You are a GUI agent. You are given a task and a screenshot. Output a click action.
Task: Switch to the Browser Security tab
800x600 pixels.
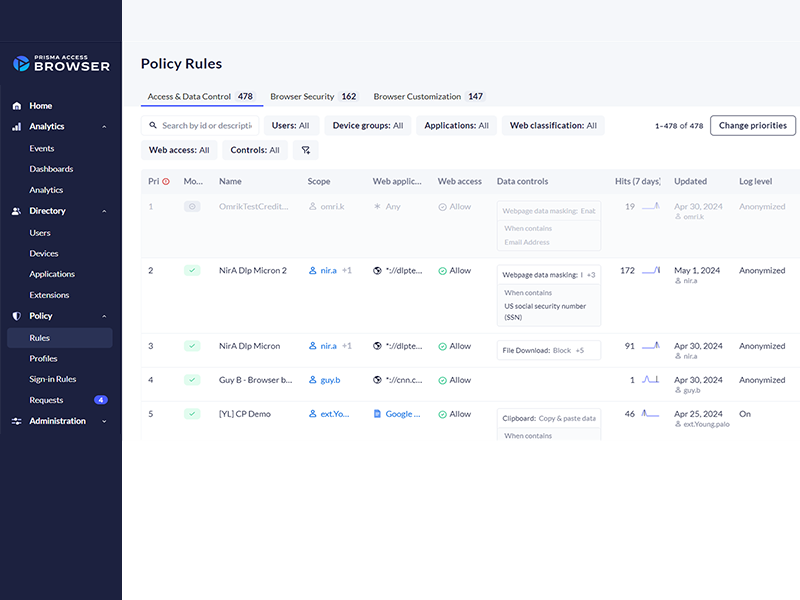313,97
